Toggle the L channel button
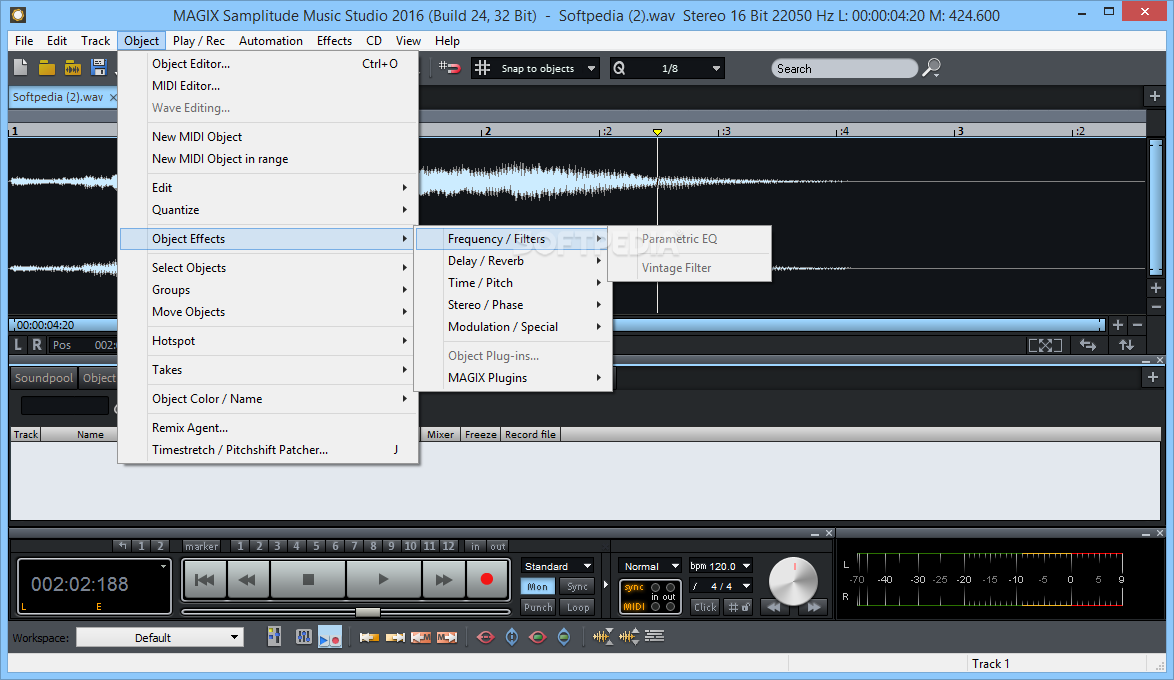Image resolution: width=1174 pixels, height=680 pixels. pyautogui.click(x=19, y=345)
